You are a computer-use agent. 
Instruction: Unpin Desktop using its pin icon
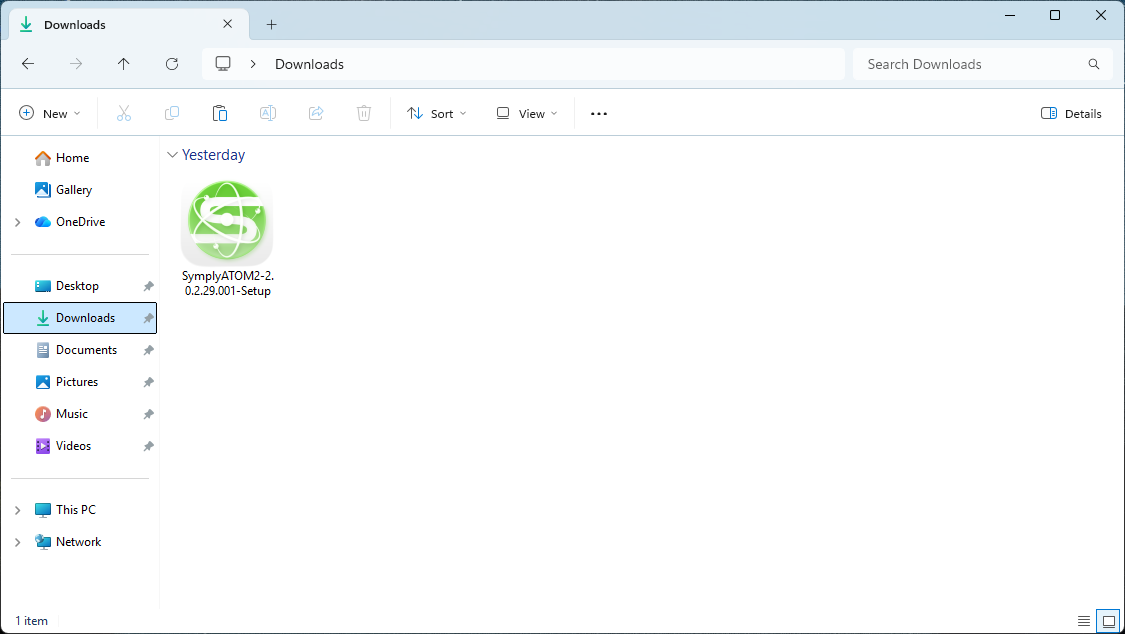(x=149, y=286)
